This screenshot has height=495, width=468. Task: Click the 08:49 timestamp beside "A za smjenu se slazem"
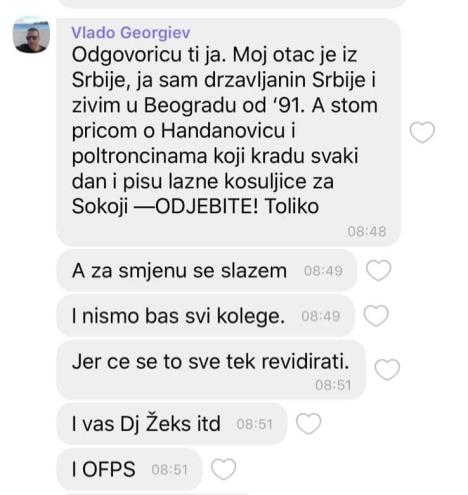323,271
